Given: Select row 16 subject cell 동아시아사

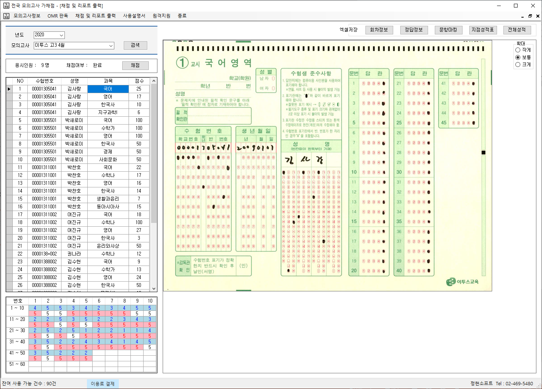Looking at the screenshot, I should click(108, 206).
